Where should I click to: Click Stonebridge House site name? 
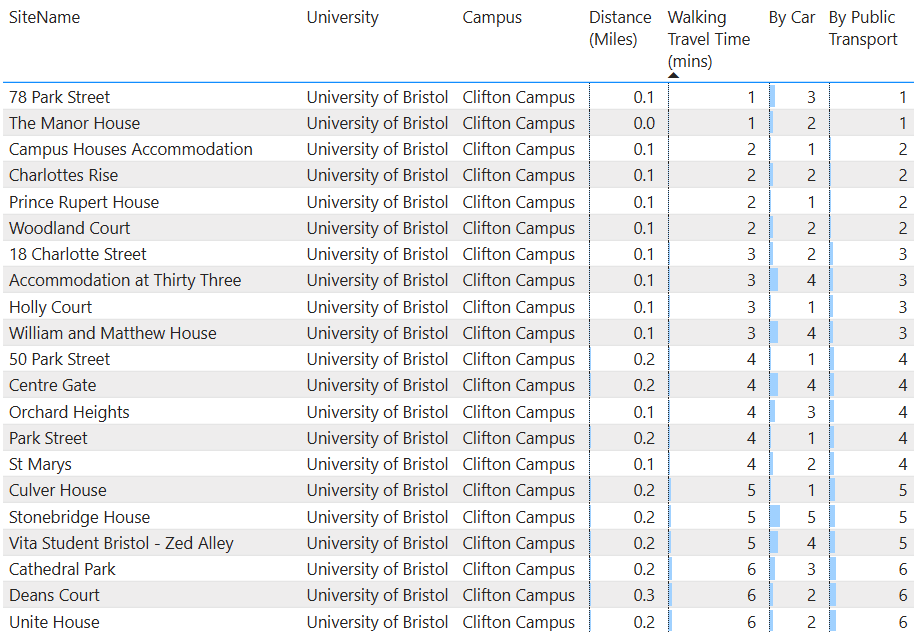(x=79, y=517)
